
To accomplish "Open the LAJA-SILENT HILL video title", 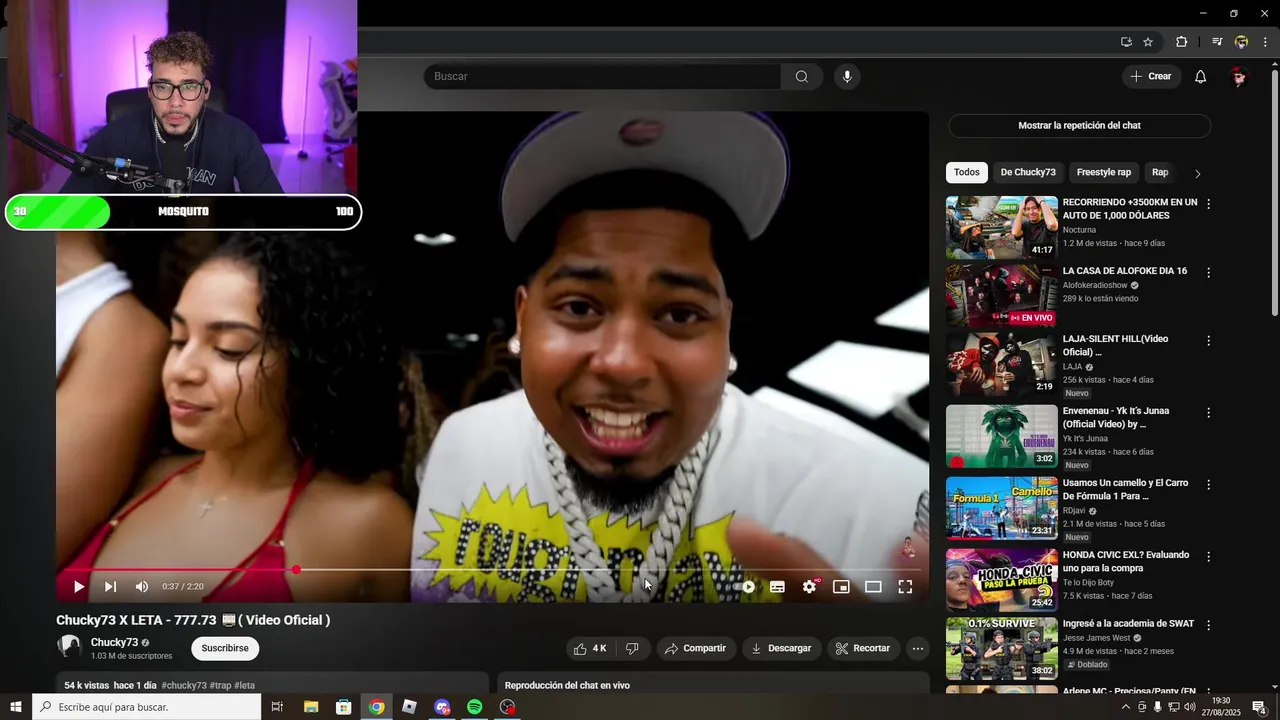I will [1115, 346].
